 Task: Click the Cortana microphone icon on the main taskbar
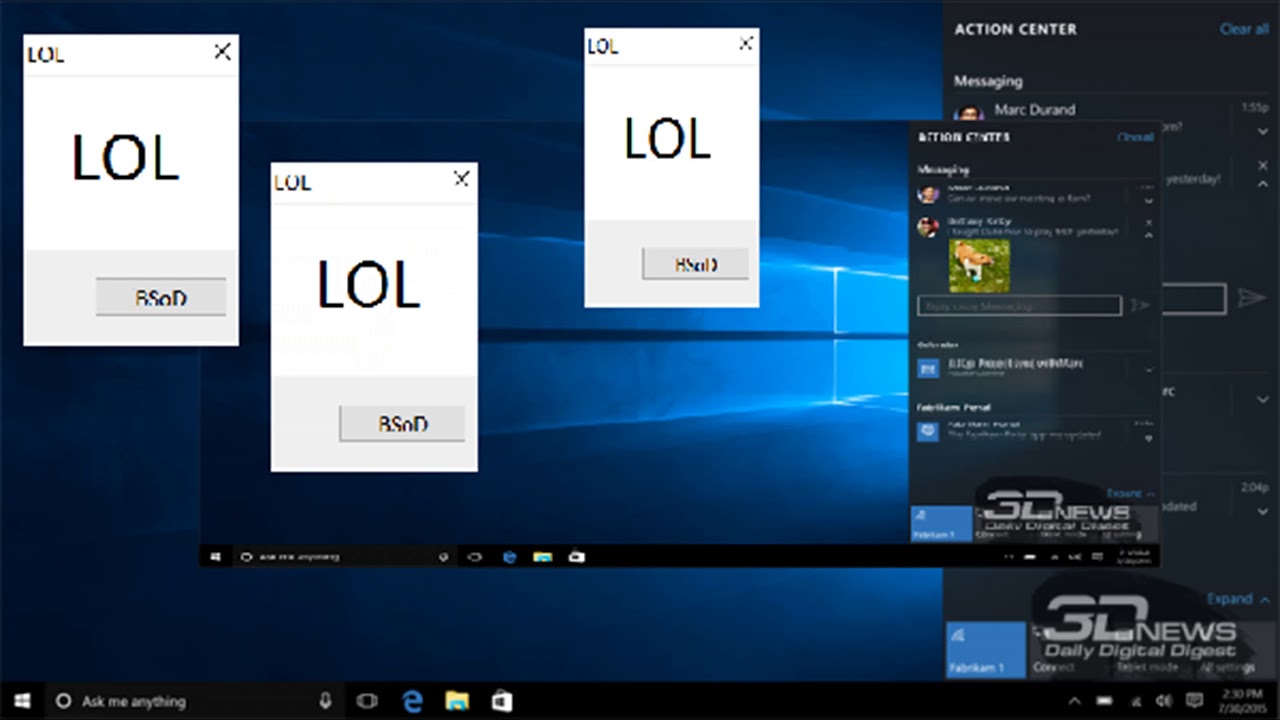point(326,701)
